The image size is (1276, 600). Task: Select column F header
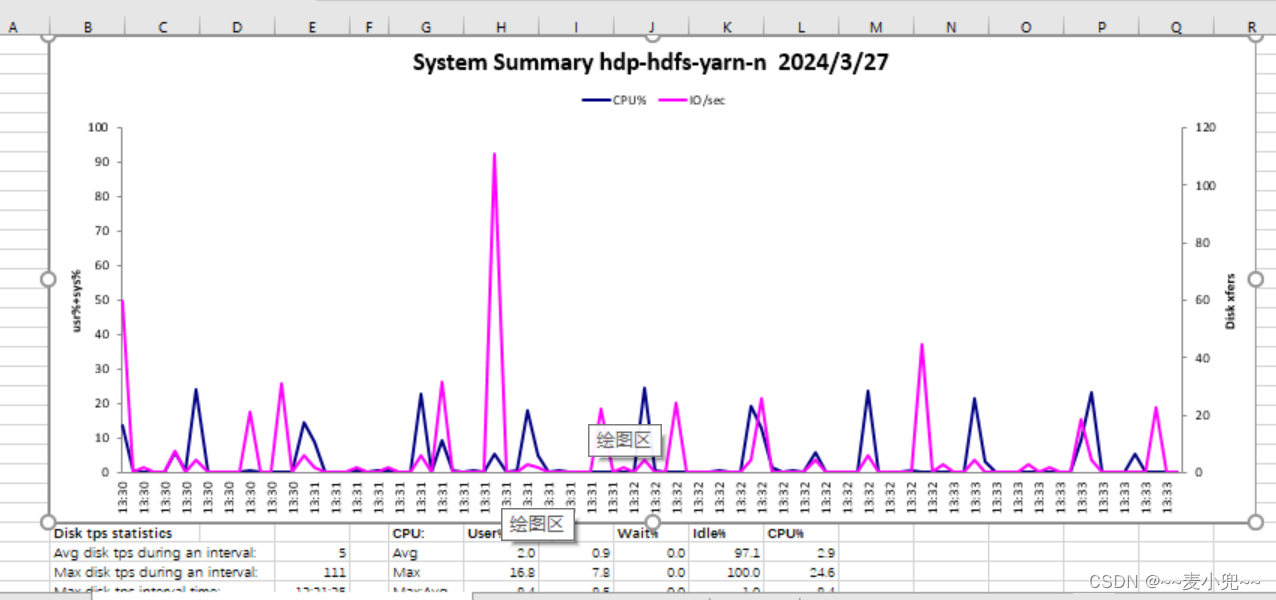[x=369, y=28]
